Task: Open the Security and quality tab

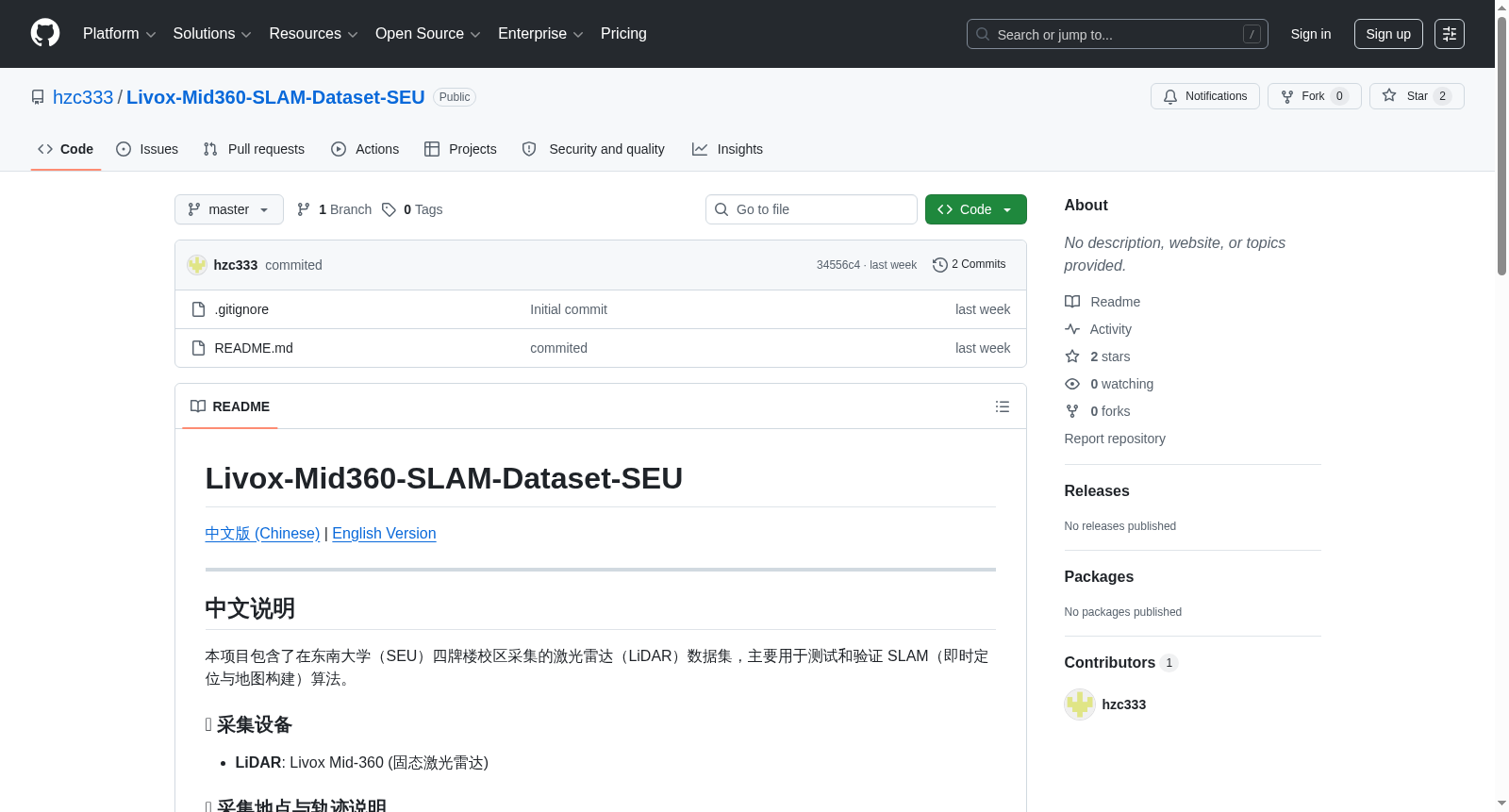Action: (593, 149)
